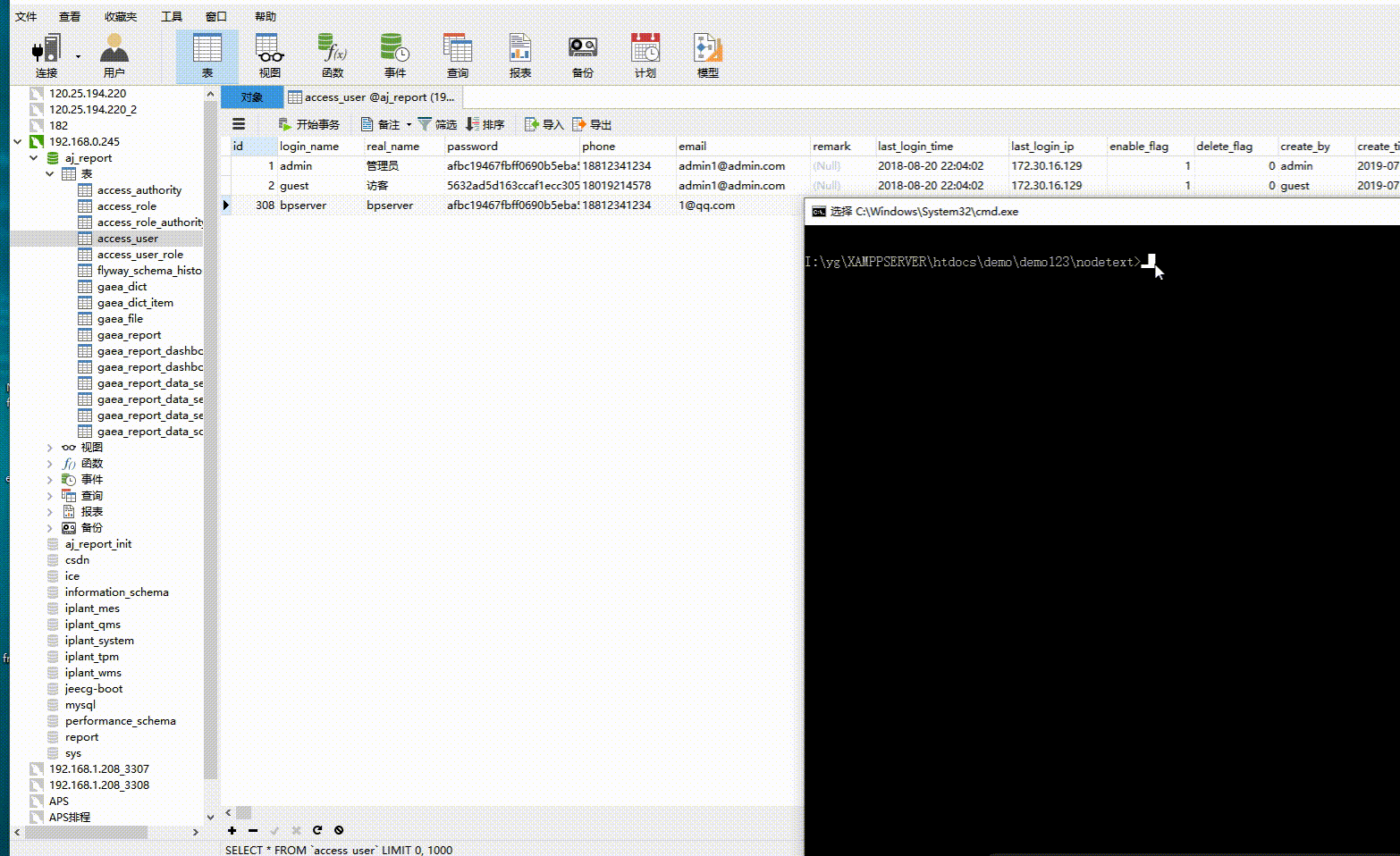The height and width of the screenshot is (856, 1400).
Task: Select the 视图 (Views) toolbar icon
Action: click(x=268, y=54)
